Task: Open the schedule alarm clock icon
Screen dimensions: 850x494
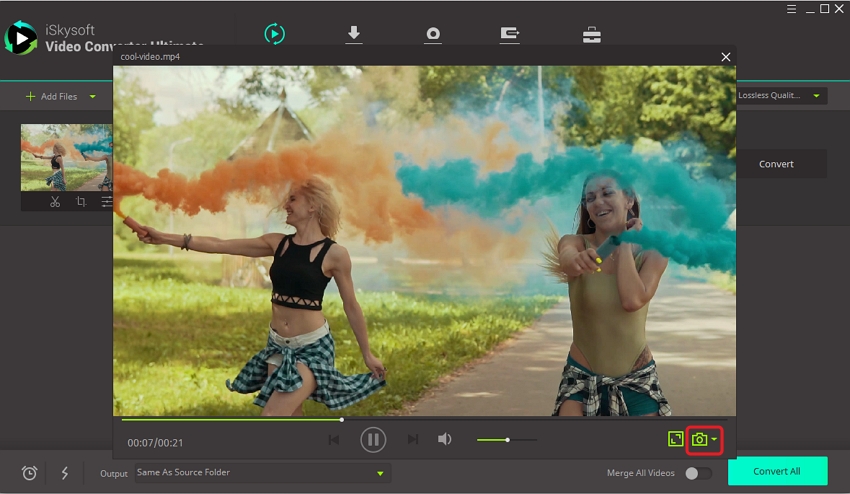Action: pyautogui.click(x=29, y=473)
